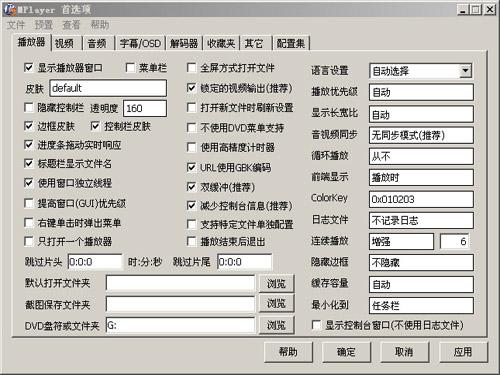The image size is (500, 375).
Task: Open 音视频同步 combo box
Action: 421,135
